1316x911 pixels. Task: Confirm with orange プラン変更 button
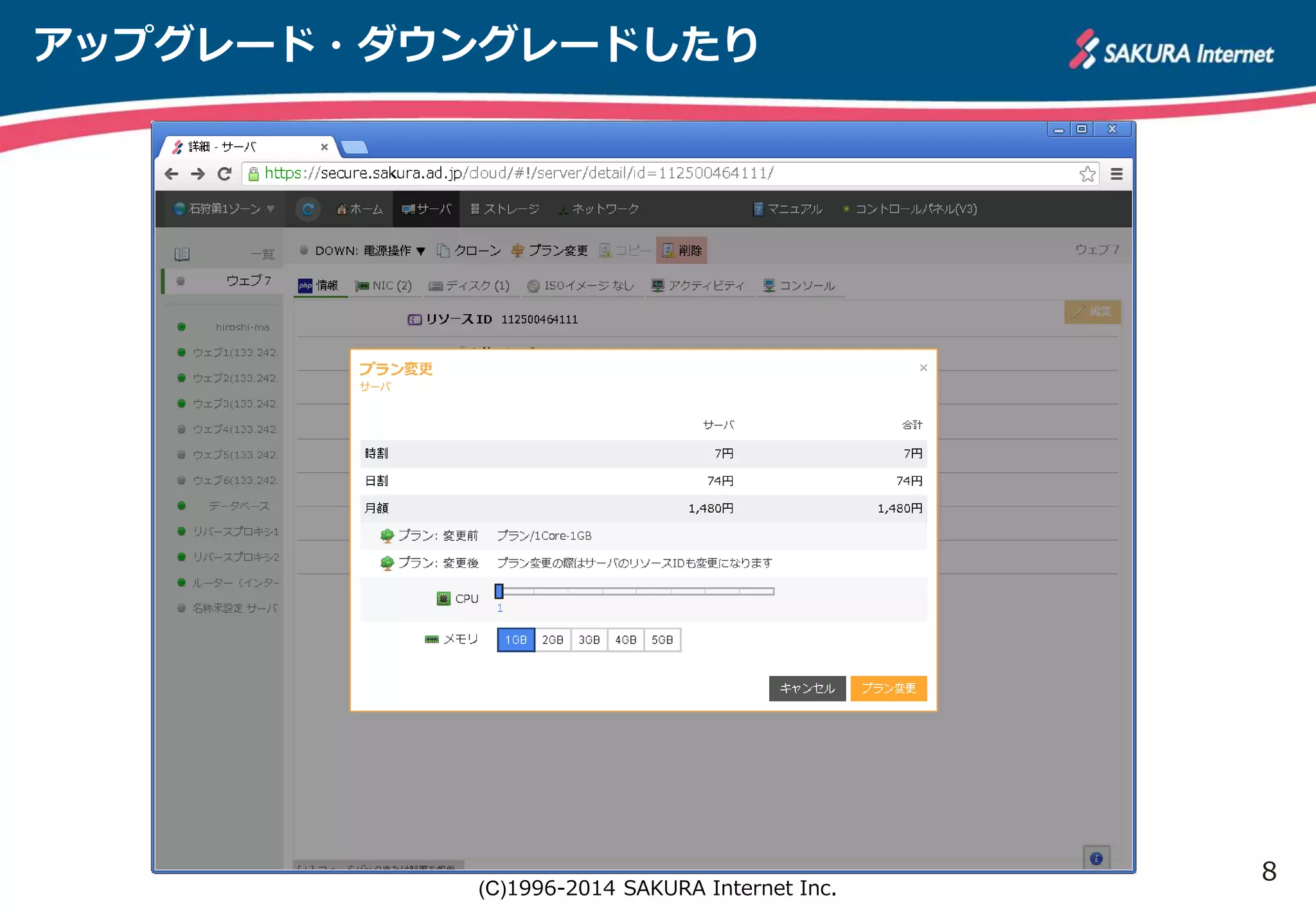coord(889,688)
